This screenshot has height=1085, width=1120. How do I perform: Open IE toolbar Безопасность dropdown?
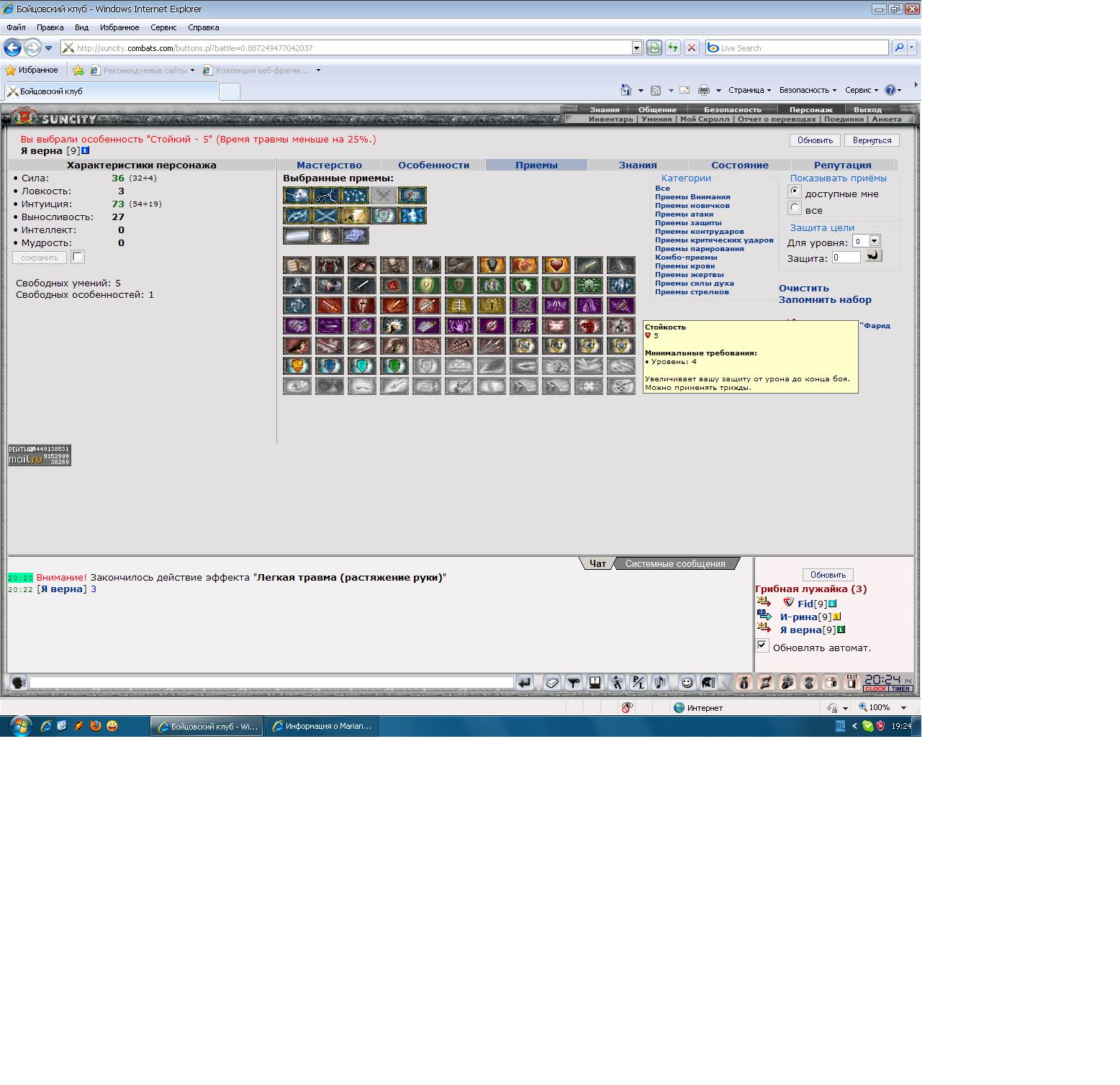(808, 90)
